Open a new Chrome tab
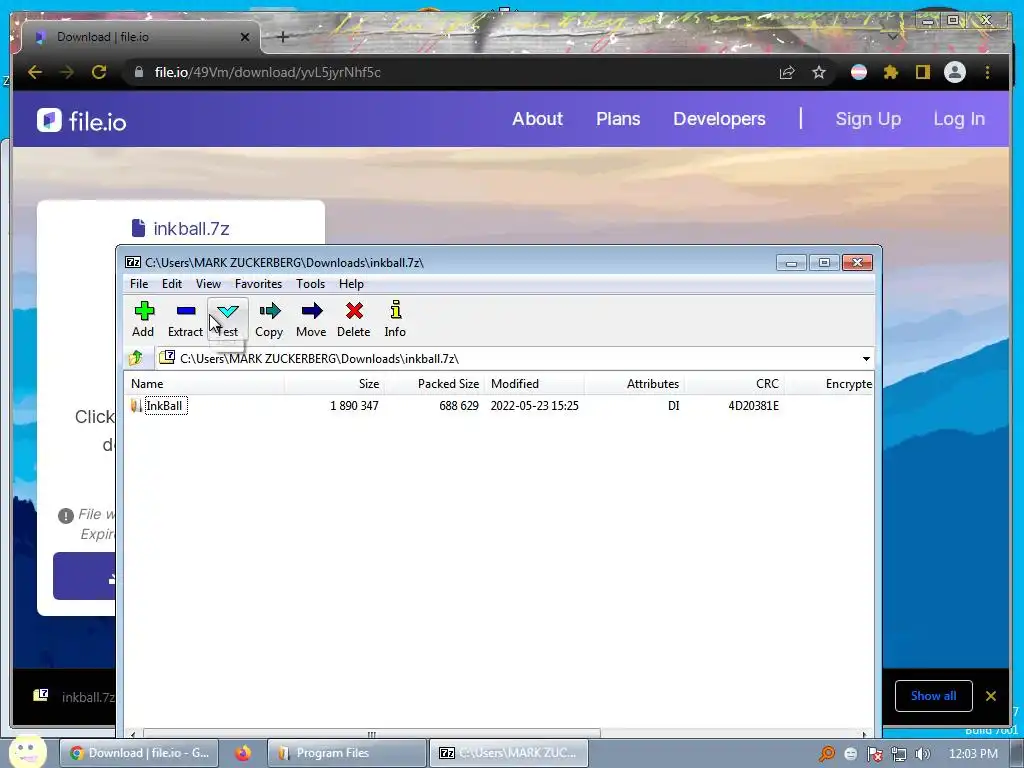This screenshot has width=1024, height=768. pos(283,37)
